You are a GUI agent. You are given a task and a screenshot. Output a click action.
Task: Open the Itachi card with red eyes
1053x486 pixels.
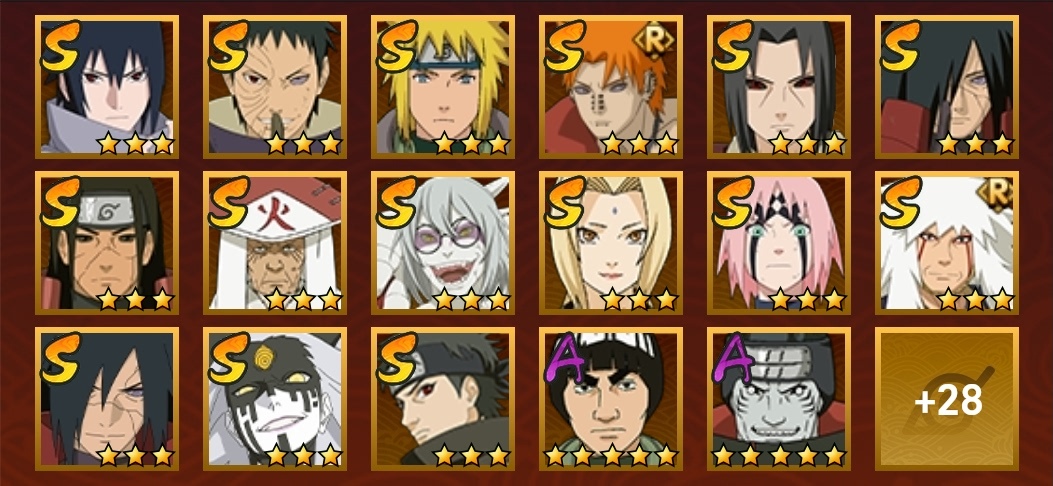click(x=778, y=87)
